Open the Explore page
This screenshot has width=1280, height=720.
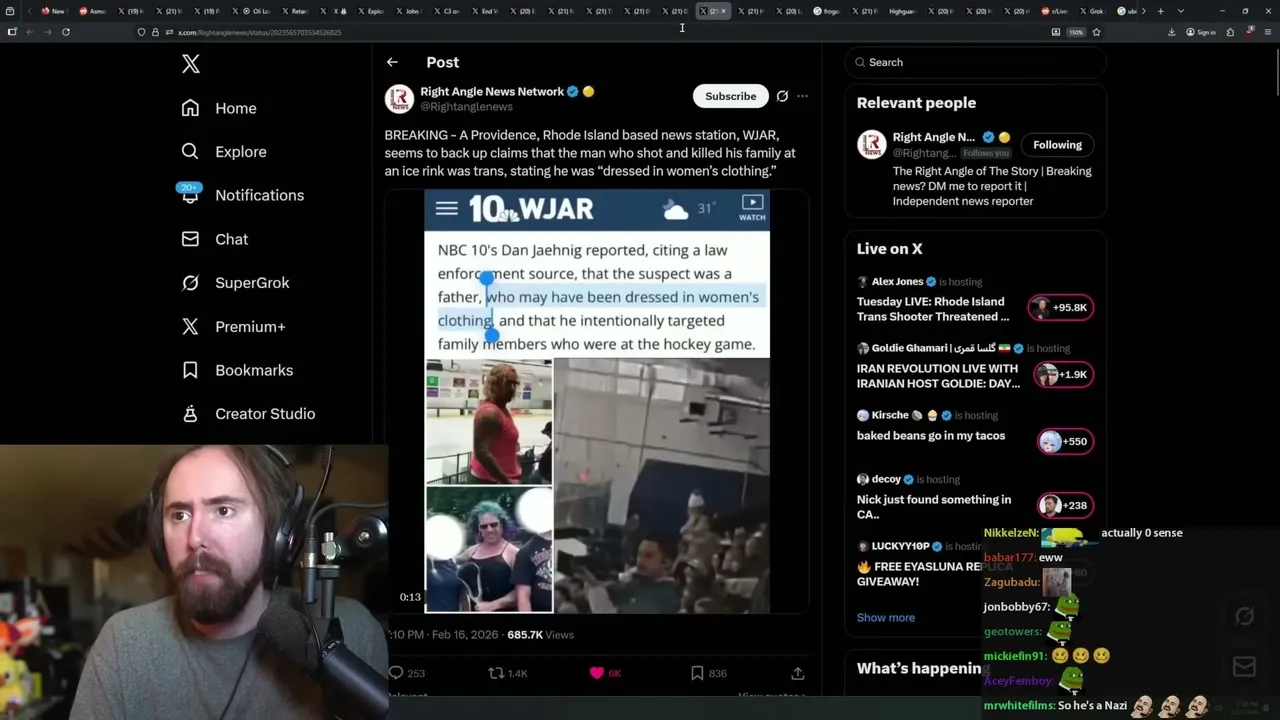pos(224,152)
